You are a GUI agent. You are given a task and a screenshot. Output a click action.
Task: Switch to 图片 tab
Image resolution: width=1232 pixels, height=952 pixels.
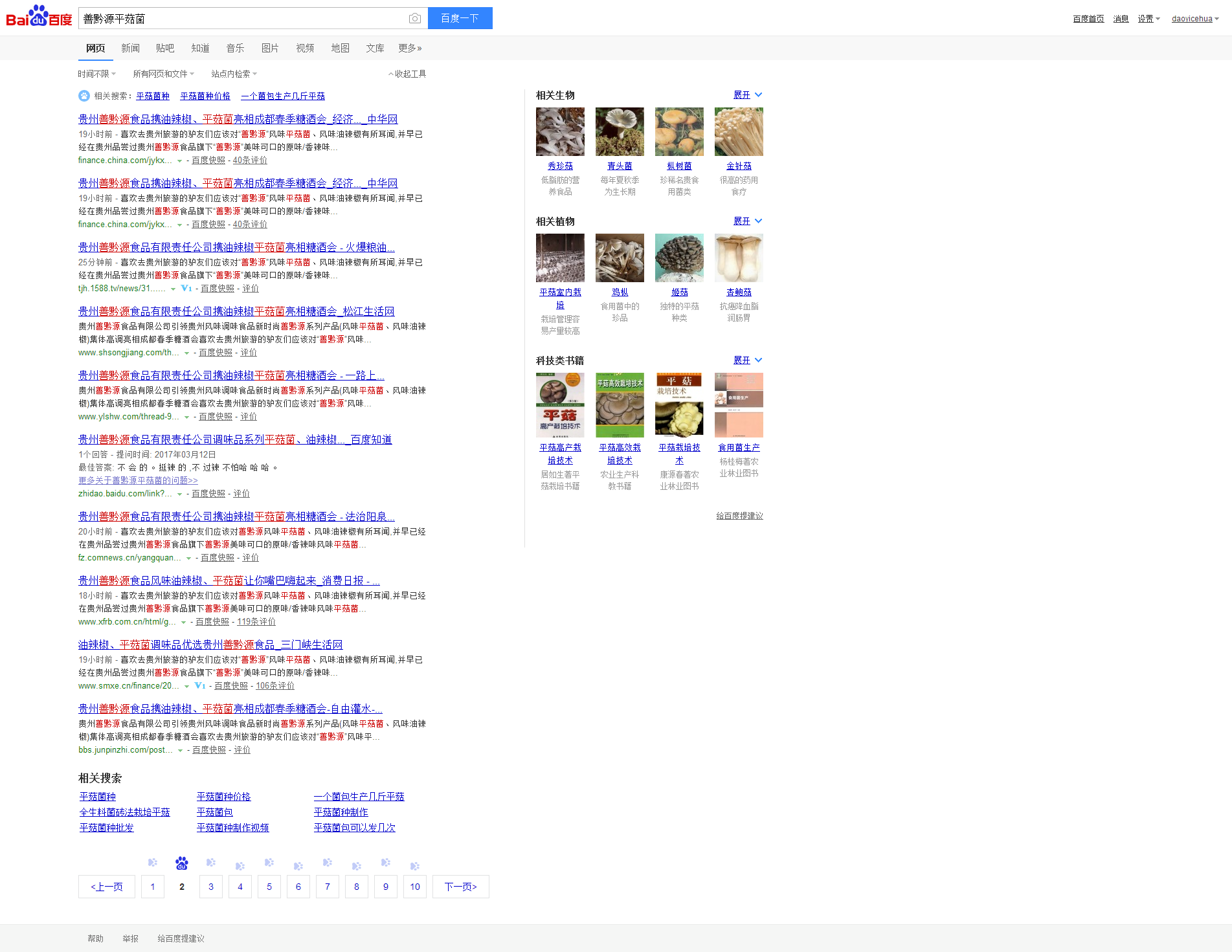tap(270, 48)
